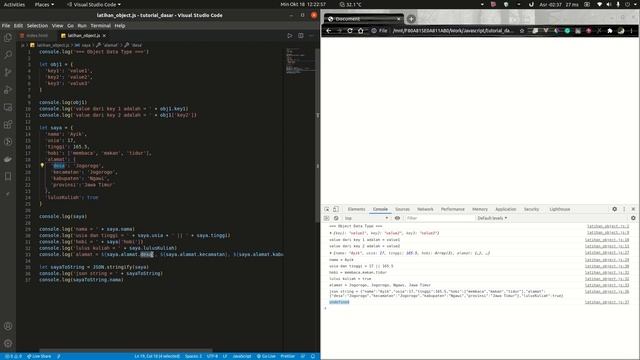Open the console settings gear

633,218
